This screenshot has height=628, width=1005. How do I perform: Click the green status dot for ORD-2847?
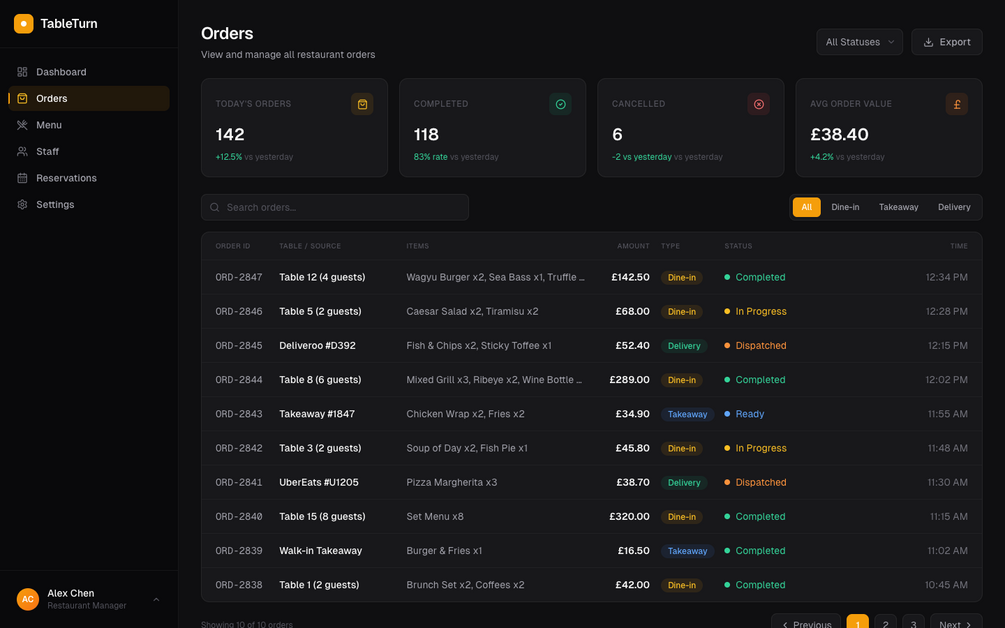(x=727, y=277)
